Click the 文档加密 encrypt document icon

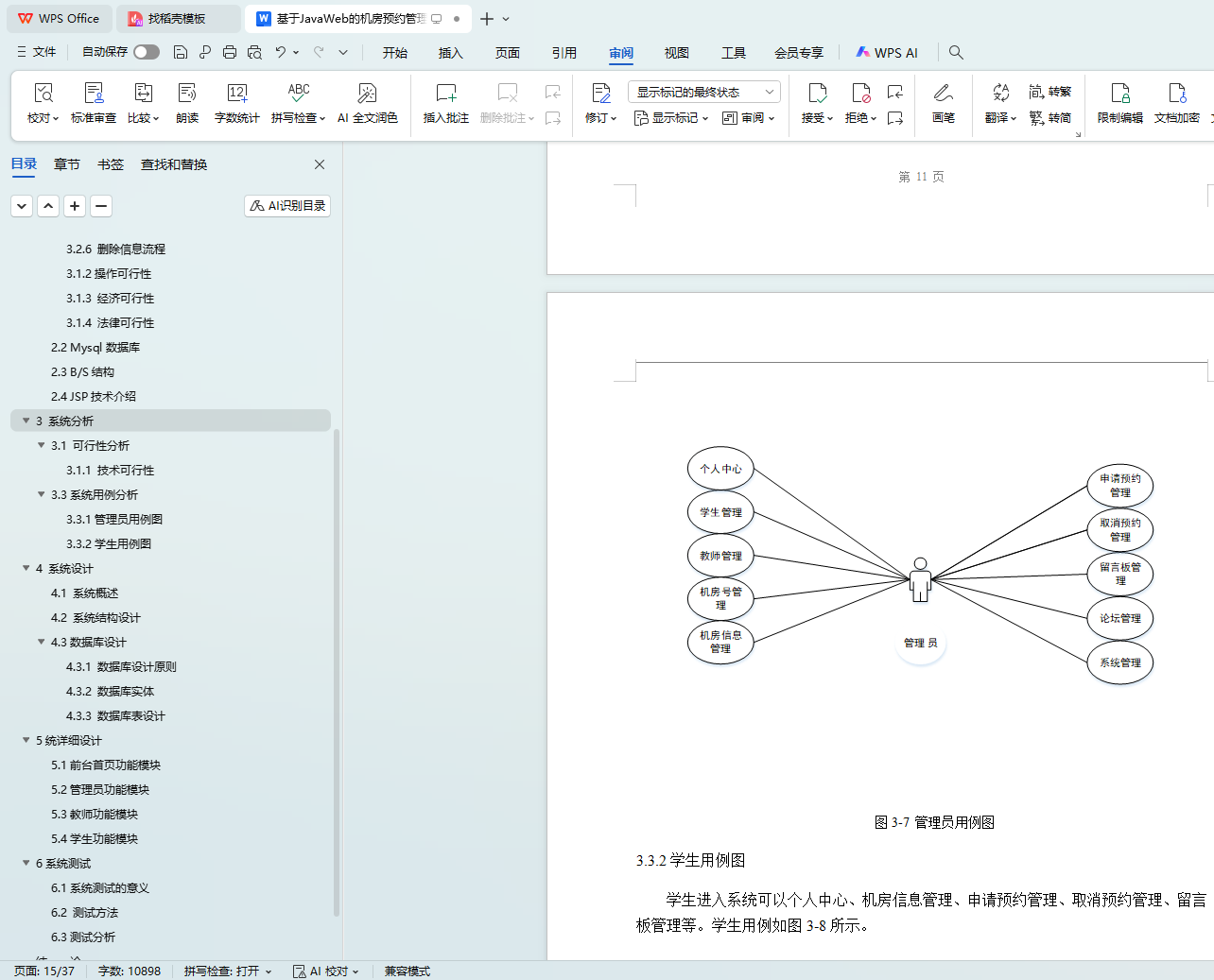click(1176, 102)
